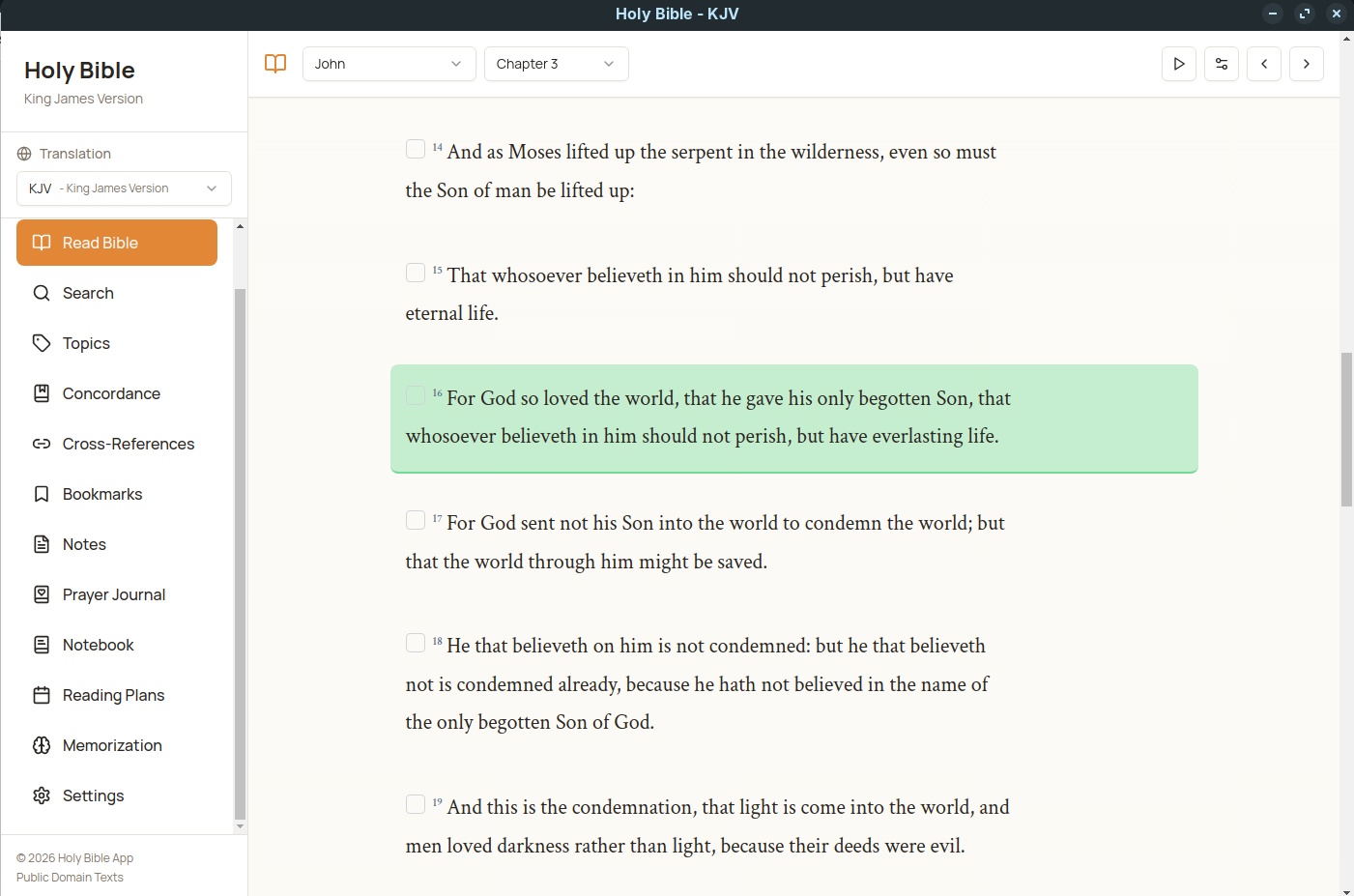Click the "© 2026 Holy Bible App" footer text
Screen dimensions: 1354x896
pyautogui.click(x=74, y=858)
